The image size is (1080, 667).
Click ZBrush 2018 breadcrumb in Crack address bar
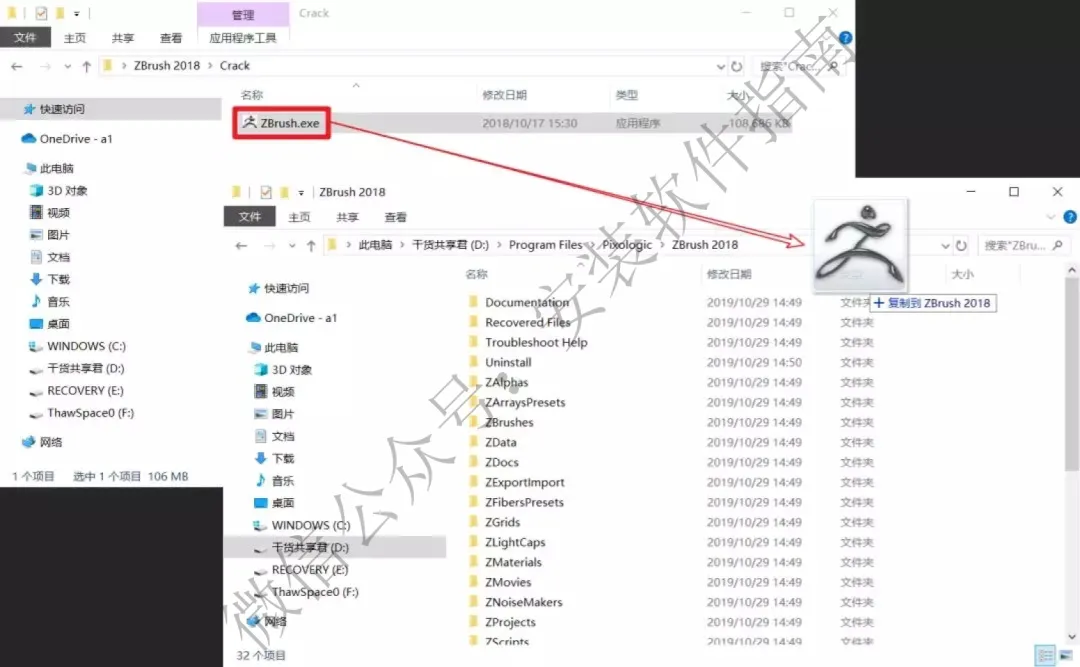click(167, 65)
